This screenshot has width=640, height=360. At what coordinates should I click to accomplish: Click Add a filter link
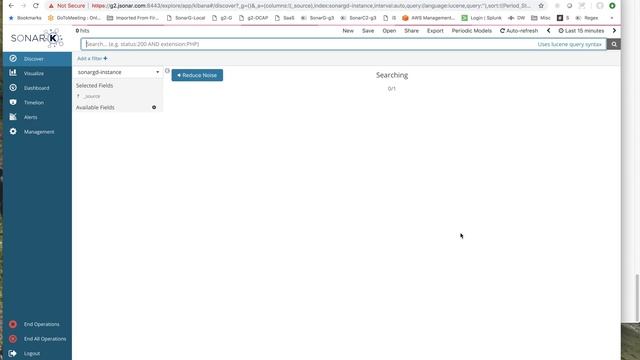pyautogui.click(x=92, y=58)
